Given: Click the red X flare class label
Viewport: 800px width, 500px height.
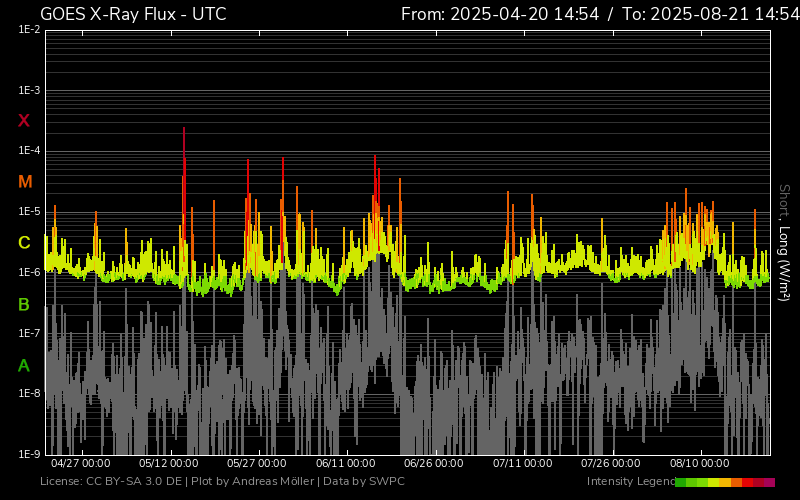Looking at the screenshot, I should pyautogui.click(x=24, y=121).
